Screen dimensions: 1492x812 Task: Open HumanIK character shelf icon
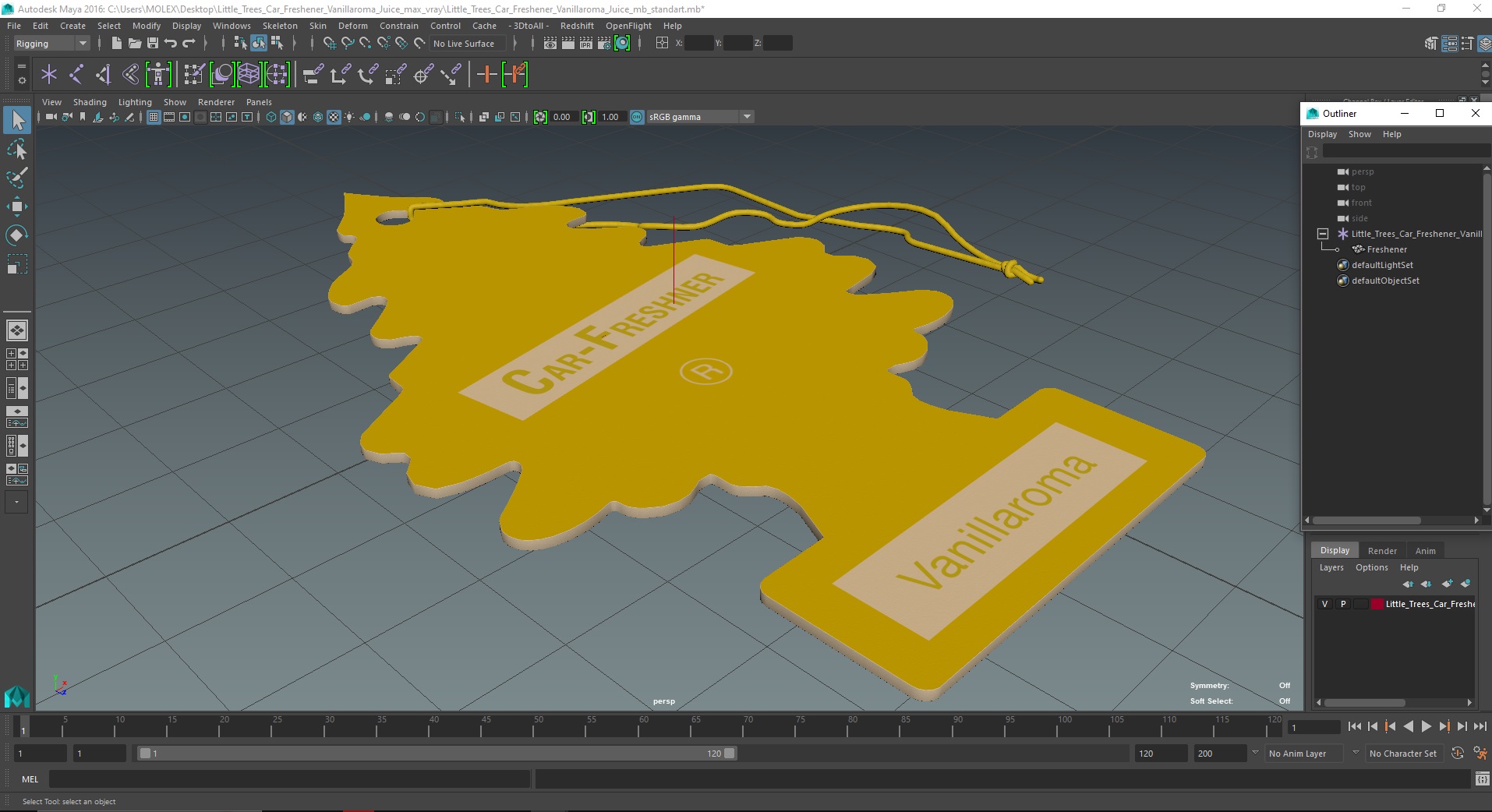click(158, 75)
